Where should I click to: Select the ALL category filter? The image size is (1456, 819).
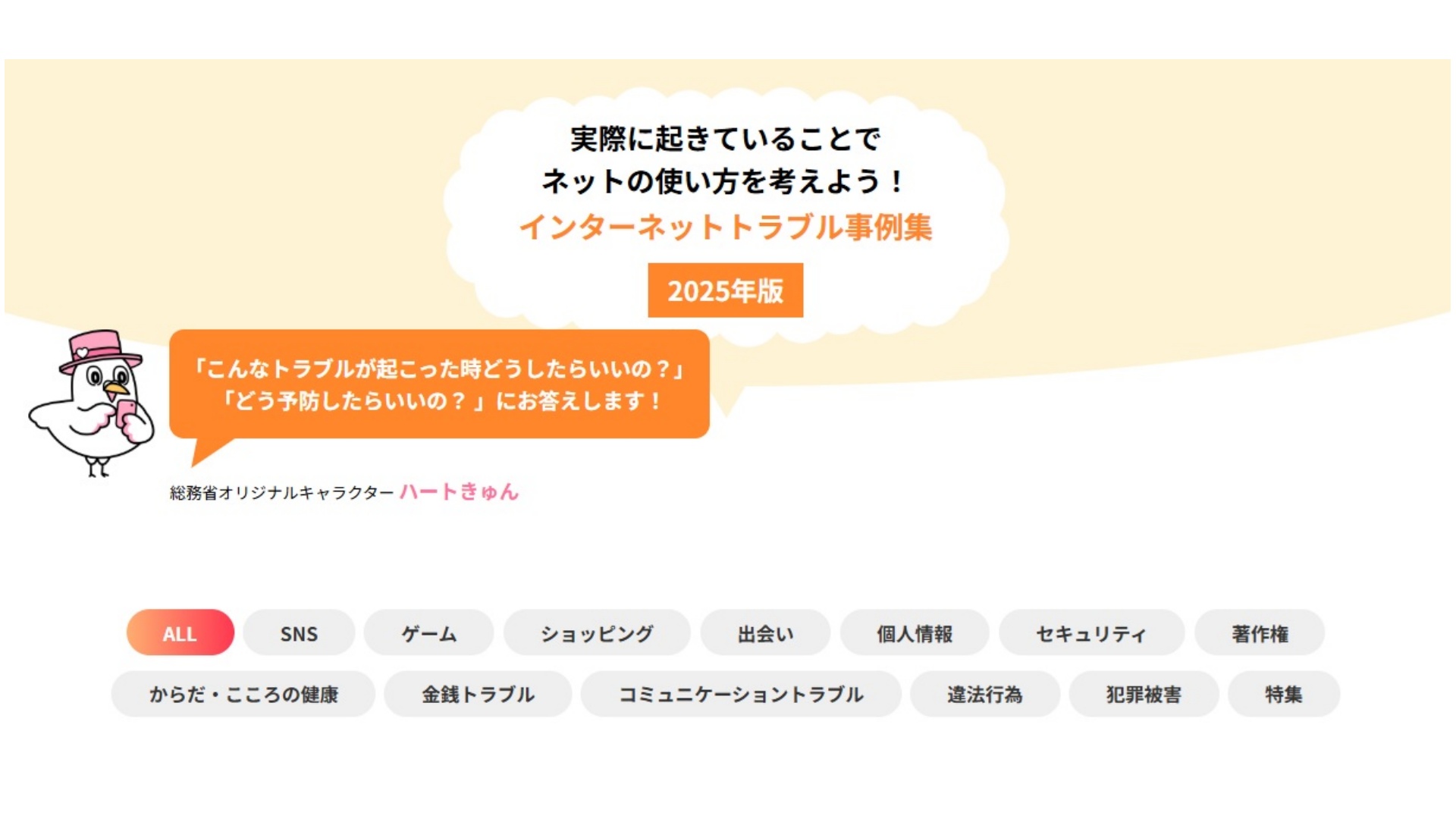pos(180,632)
